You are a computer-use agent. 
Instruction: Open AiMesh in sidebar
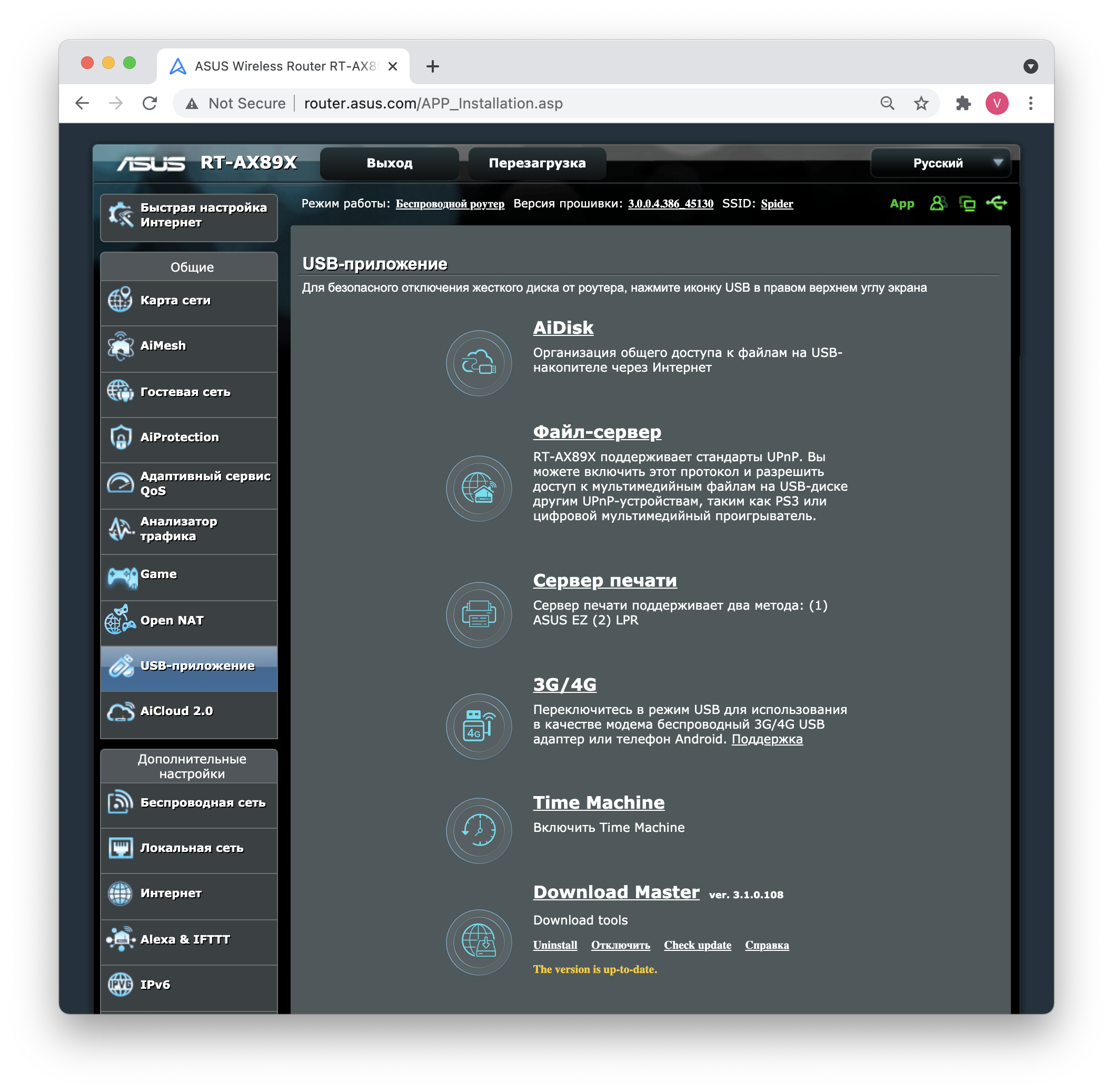click(x=188, y=349)
